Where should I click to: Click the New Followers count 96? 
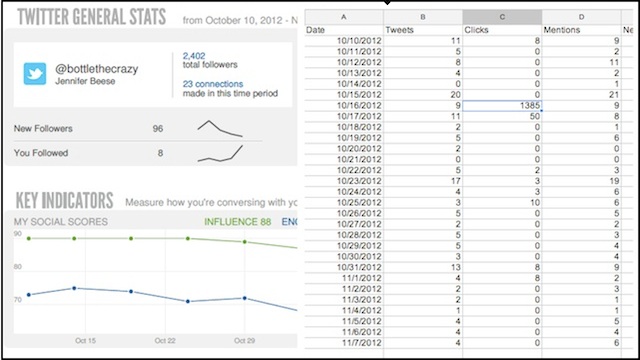158,129
